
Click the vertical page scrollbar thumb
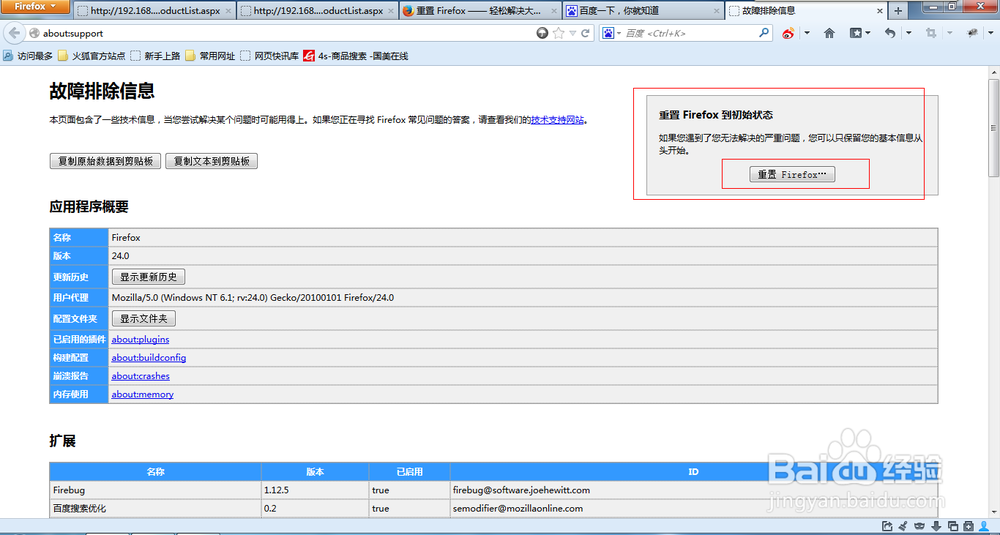click(993, 128)
